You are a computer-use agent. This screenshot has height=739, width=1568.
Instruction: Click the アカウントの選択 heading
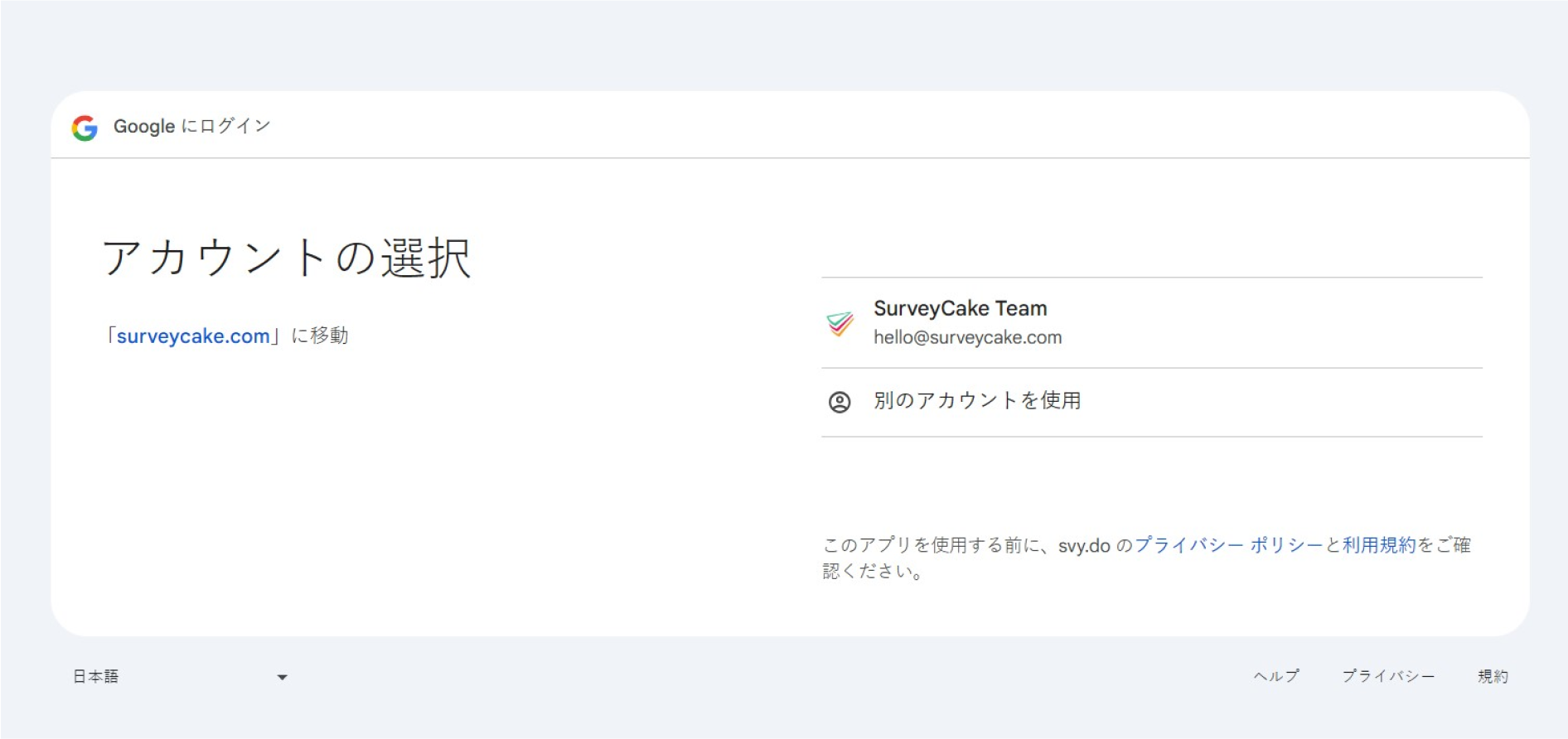(x=287, y=258)
